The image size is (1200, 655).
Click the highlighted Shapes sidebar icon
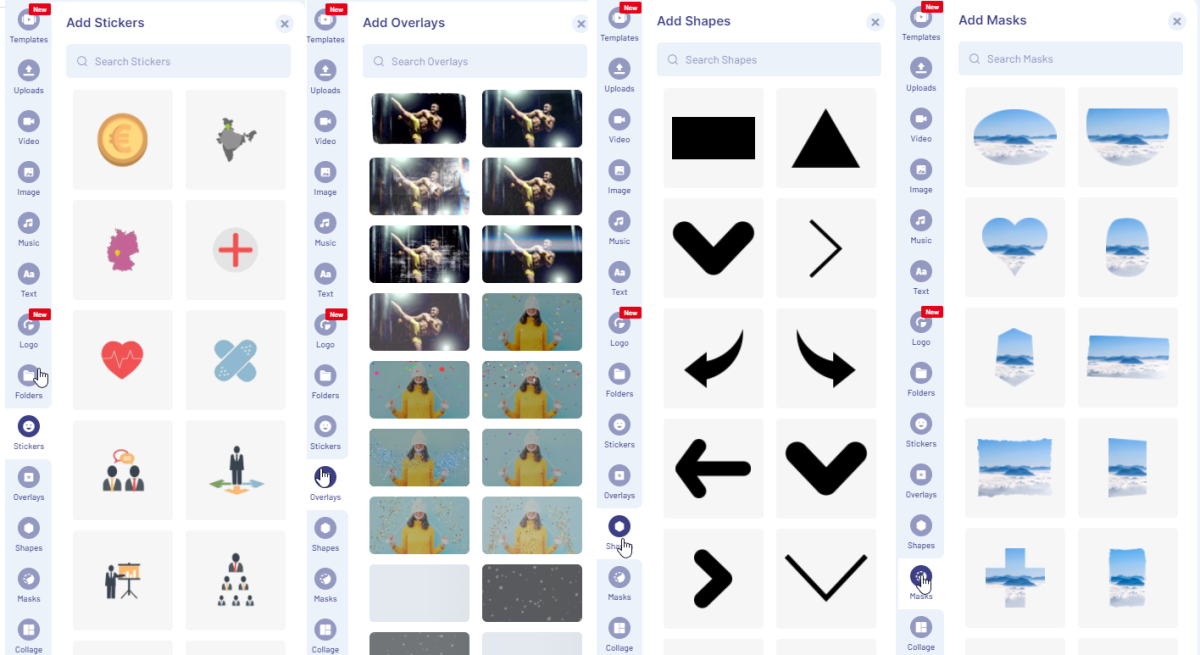(619, 526)
